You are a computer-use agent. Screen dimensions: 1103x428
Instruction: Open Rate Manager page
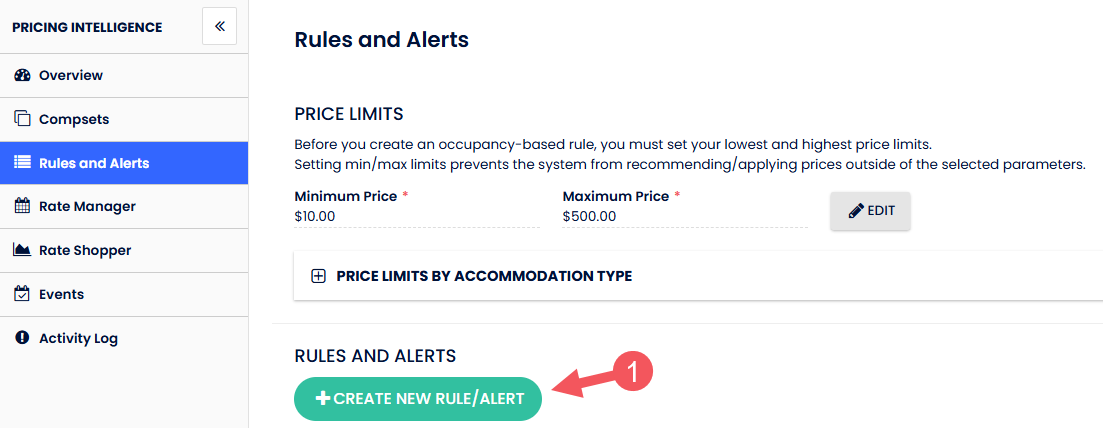pos(87,206)
